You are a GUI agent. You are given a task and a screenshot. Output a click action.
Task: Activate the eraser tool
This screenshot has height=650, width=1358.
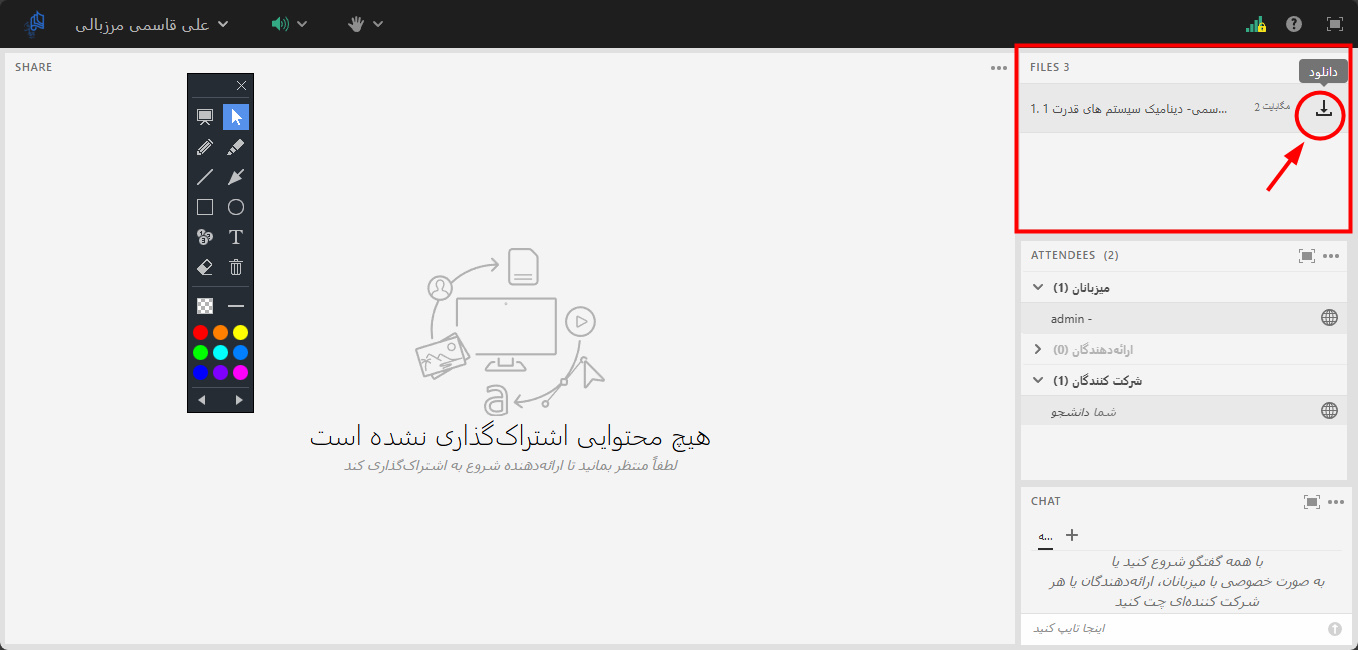205,267
